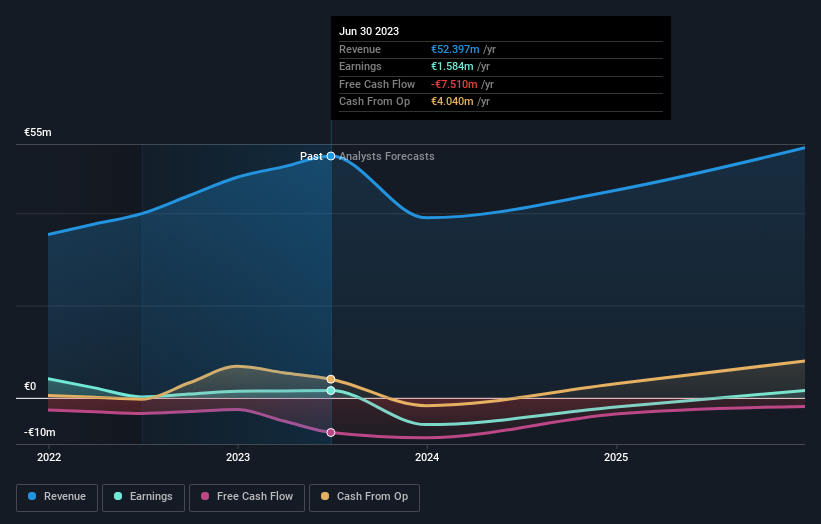Viewport: 821px width, 524px height.
Task: Click the blue Revenue data point marker
Action: [x=331, y=156]
